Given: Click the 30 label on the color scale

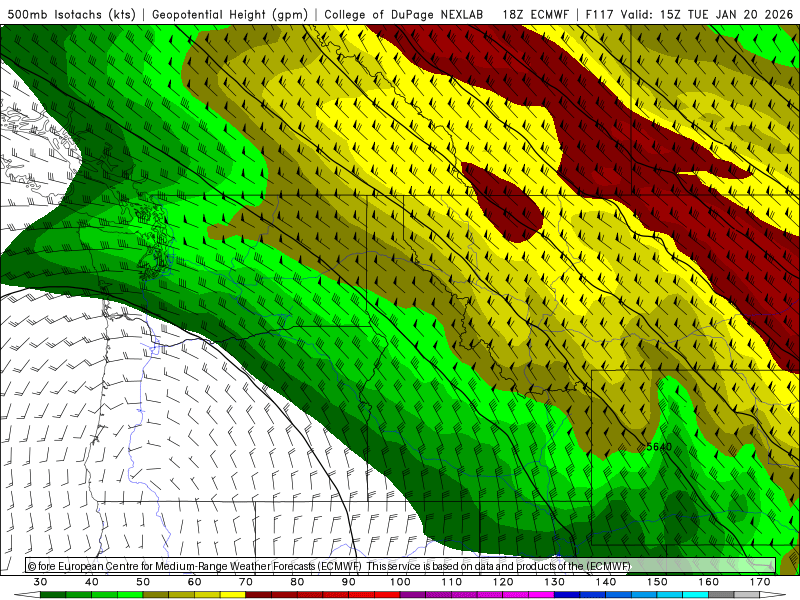Looking at the screenshot, I should point(40,582).
